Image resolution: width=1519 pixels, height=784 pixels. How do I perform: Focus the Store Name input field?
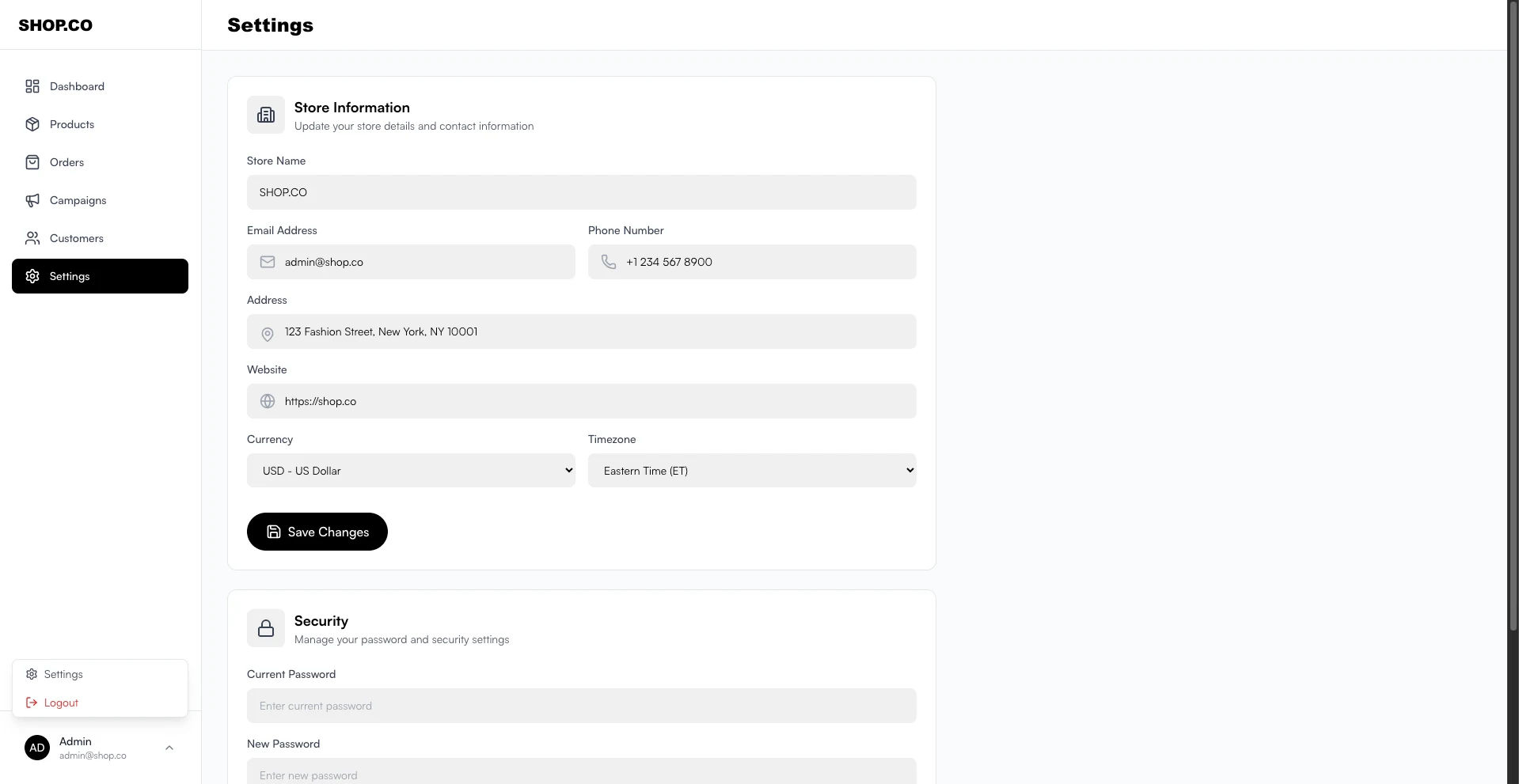pyautogui.click(x=582, y=192)
